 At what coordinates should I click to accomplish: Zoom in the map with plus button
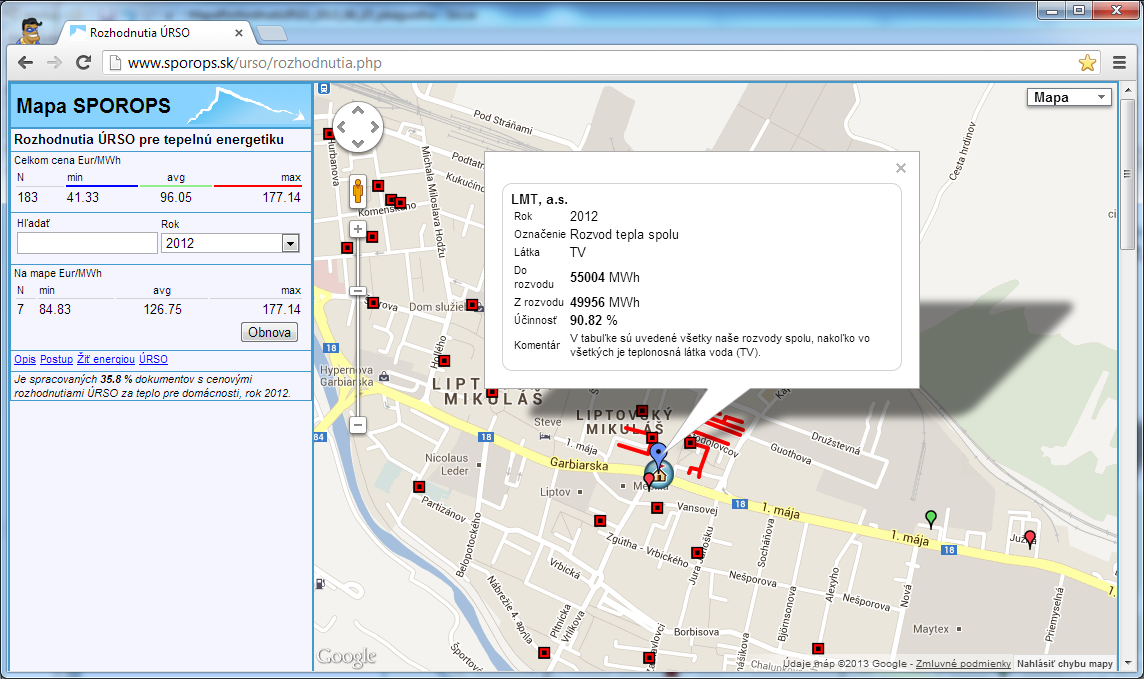358,229
